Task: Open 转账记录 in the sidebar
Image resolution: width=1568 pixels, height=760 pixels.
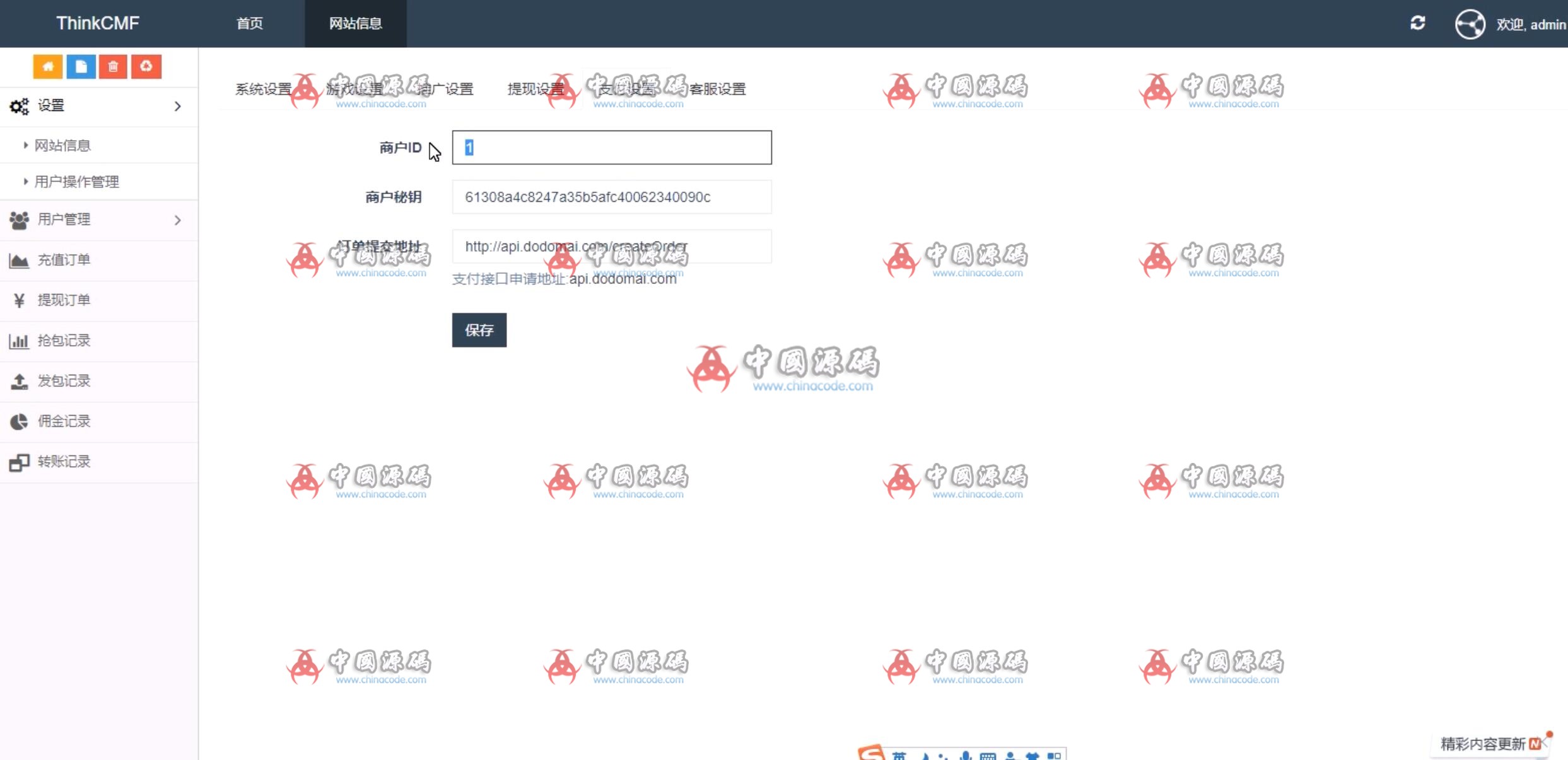Action: click(99, 462)
